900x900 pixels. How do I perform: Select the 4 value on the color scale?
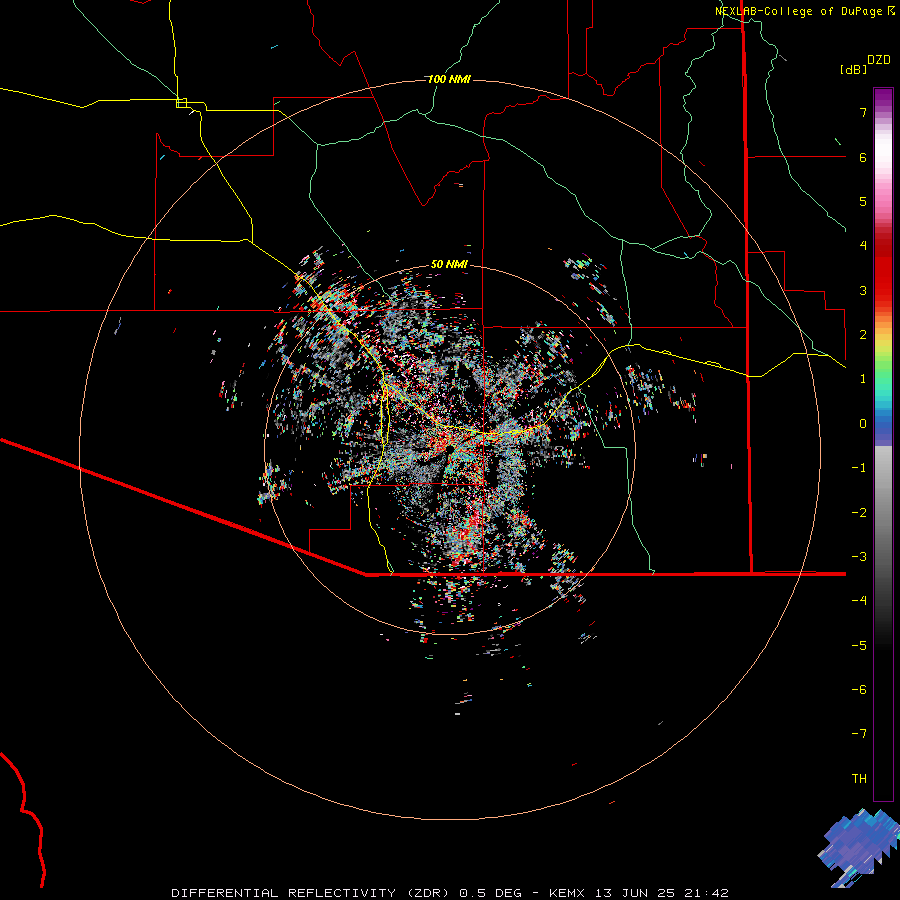coord(863,246)
